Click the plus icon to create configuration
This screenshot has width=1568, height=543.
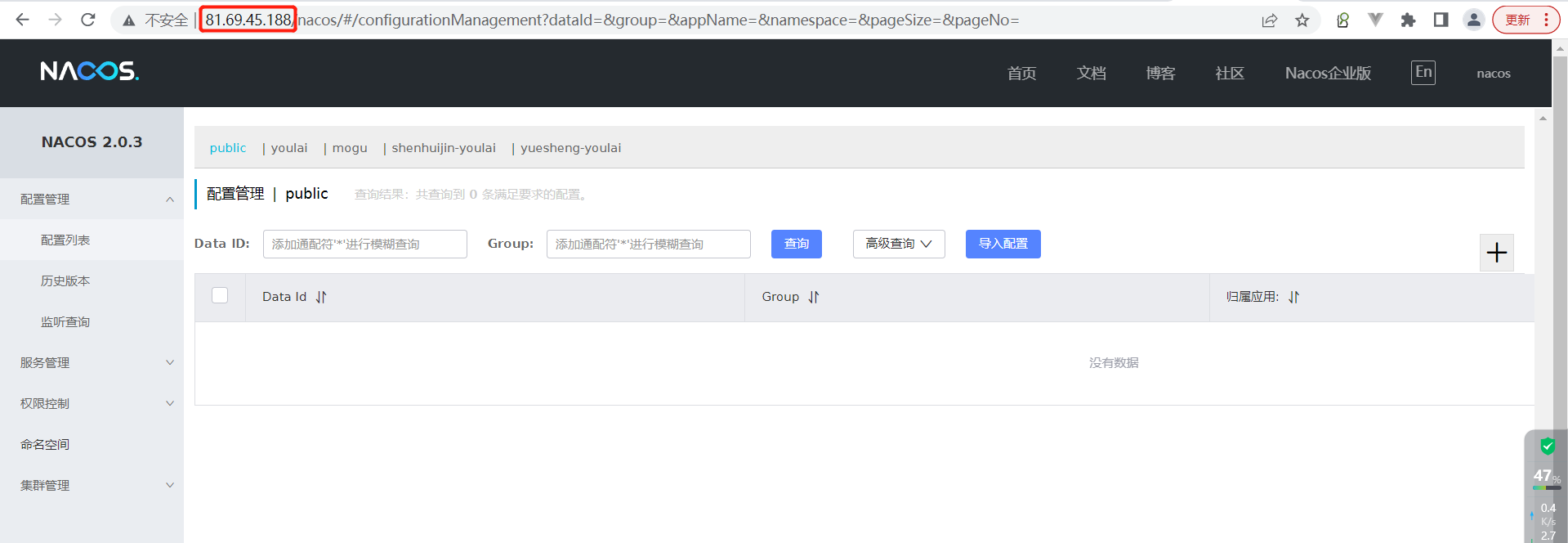pyautogui.click(x=1496, y=253)
